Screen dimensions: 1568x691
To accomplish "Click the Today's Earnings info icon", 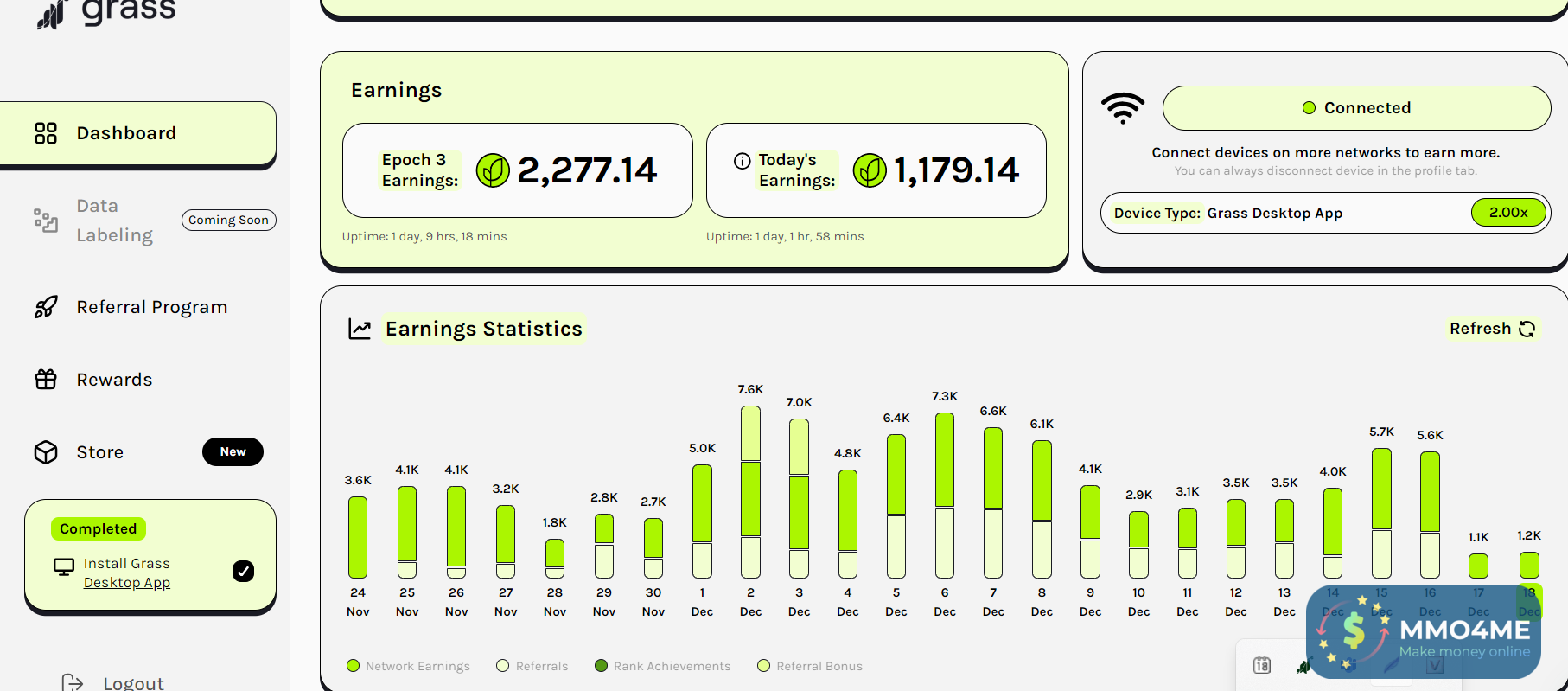I will point(742,161).
